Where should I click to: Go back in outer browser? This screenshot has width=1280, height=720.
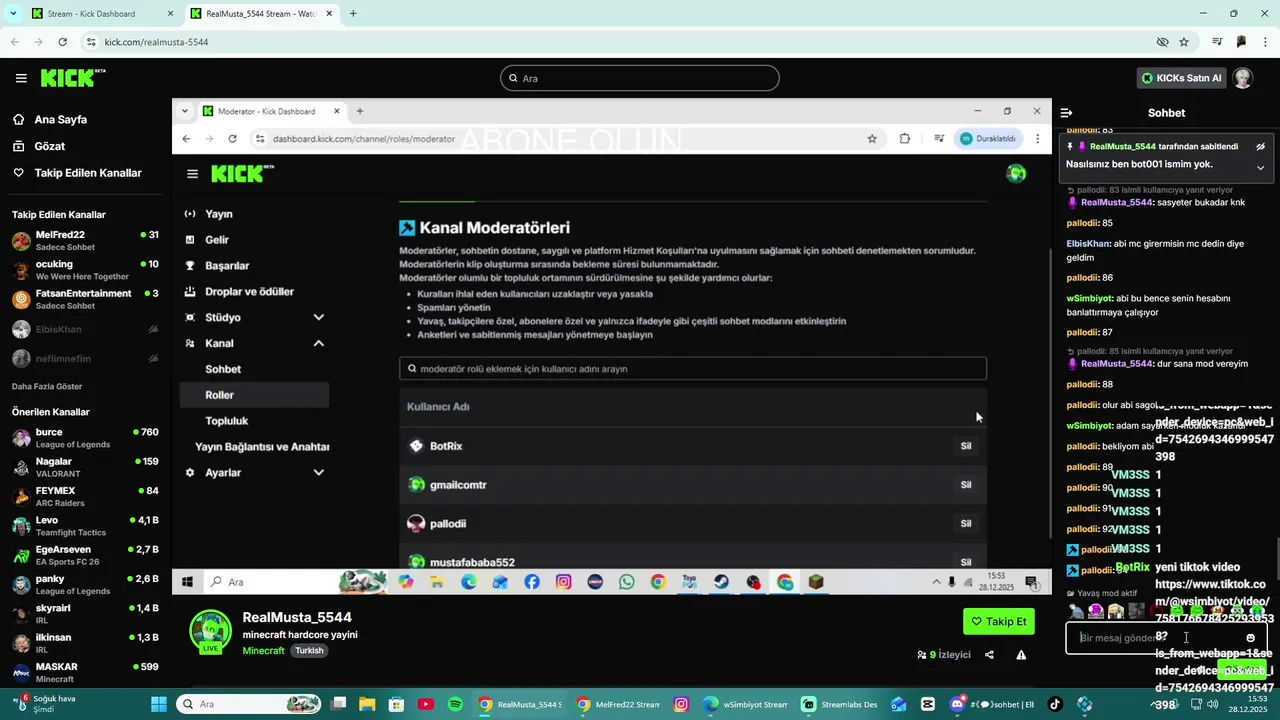14,42
